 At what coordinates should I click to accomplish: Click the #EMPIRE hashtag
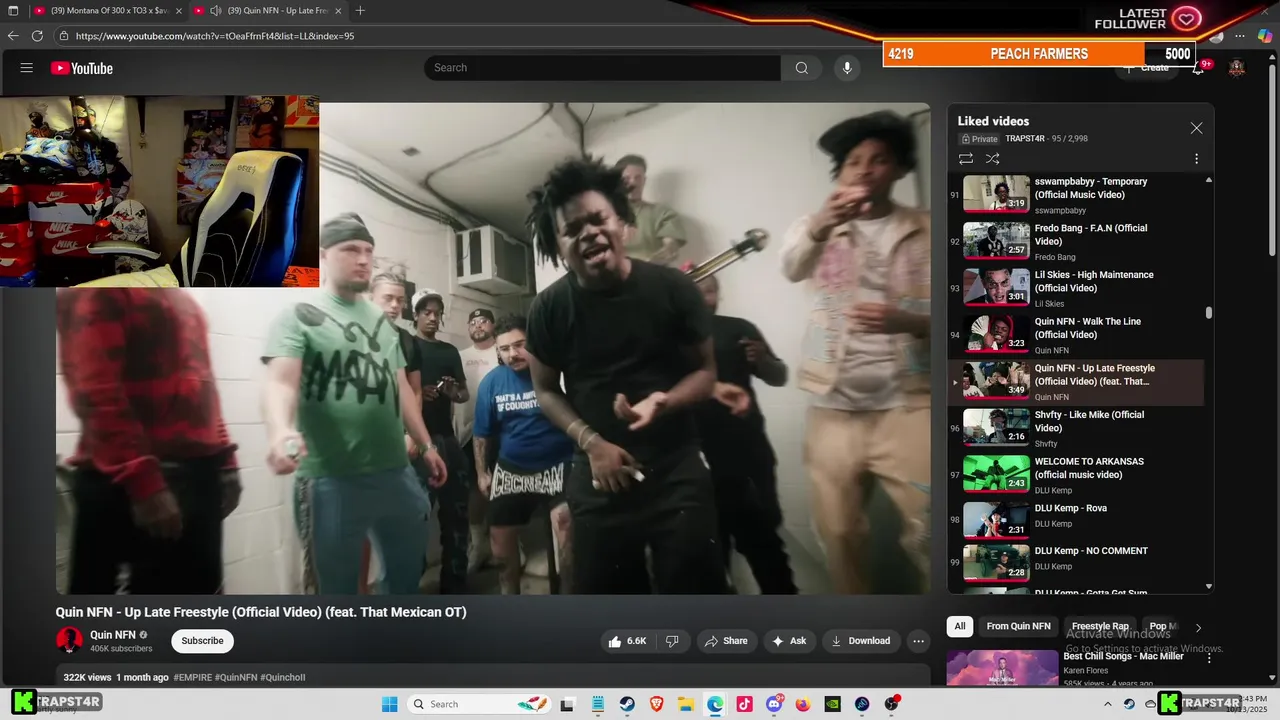[193, 677]
